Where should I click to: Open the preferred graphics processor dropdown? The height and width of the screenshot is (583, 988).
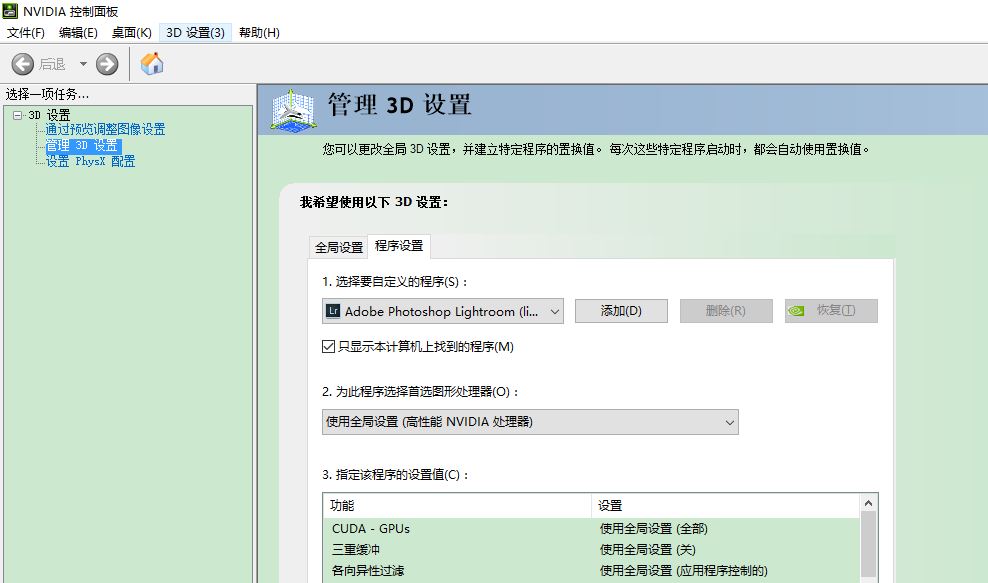pyautogui.click(x=530, y=422)
